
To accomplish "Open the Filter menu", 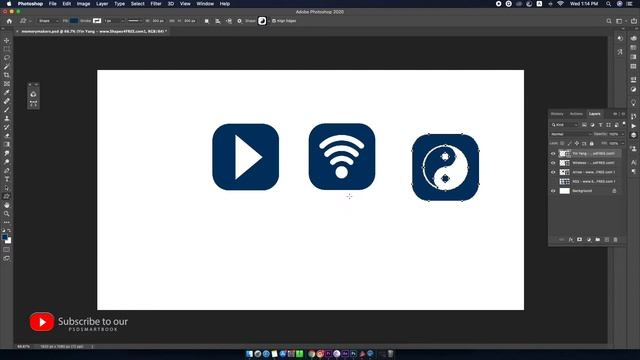I will (x=156, y=4).
